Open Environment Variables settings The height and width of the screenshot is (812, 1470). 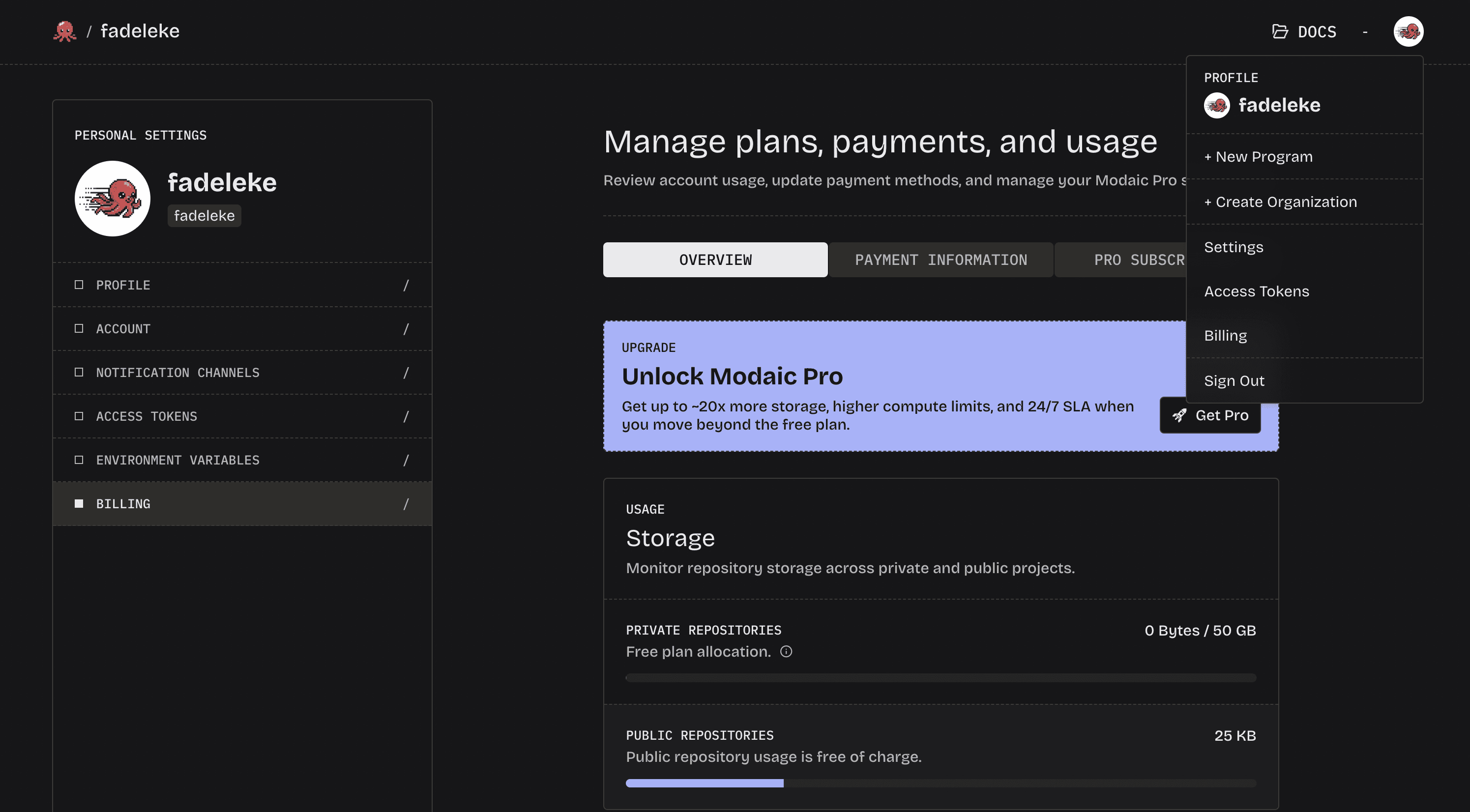[x=242, y=460]
